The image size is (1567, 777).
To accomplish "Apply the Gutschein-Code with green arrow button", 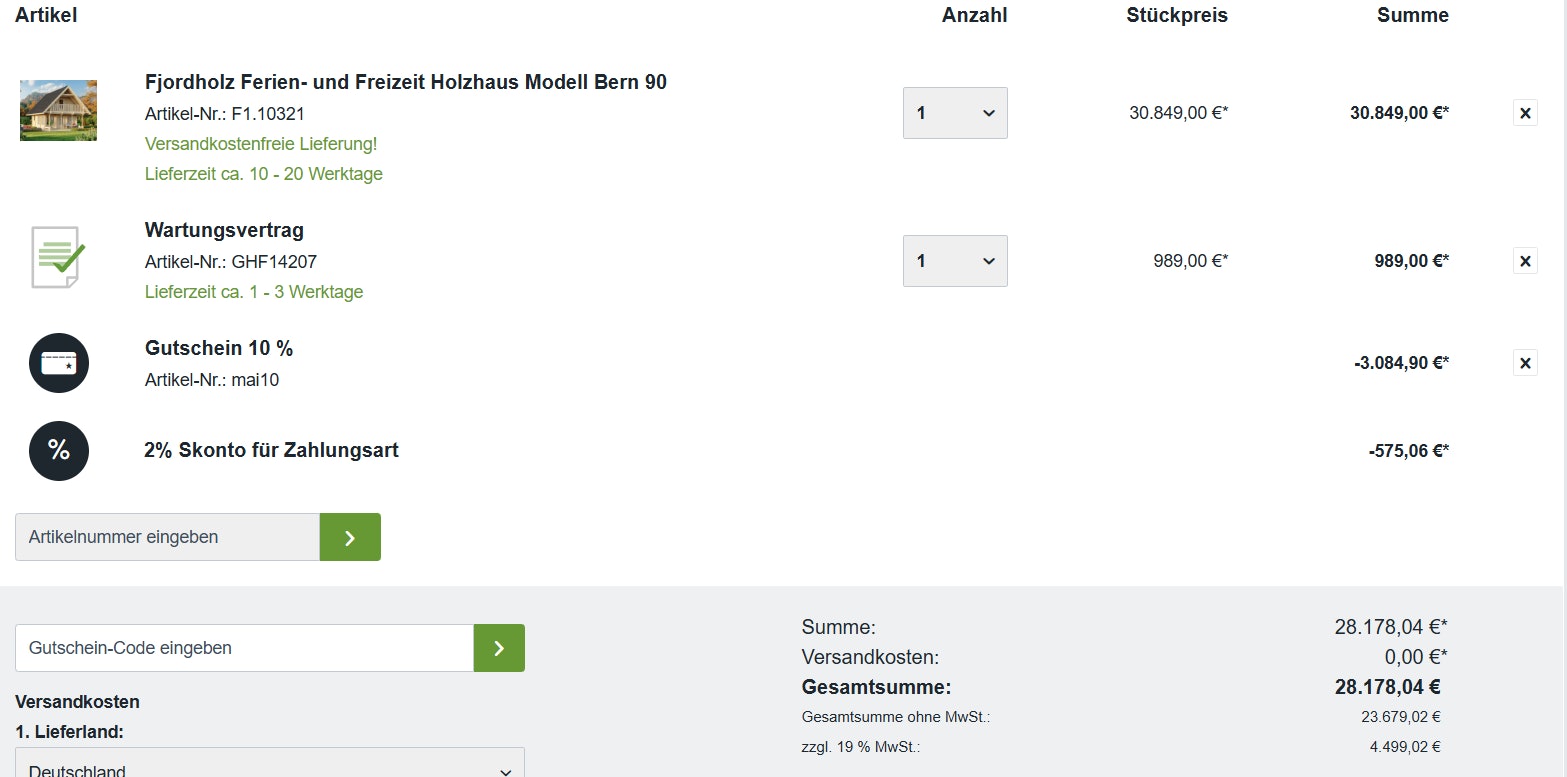I will (x=499, y=648).
